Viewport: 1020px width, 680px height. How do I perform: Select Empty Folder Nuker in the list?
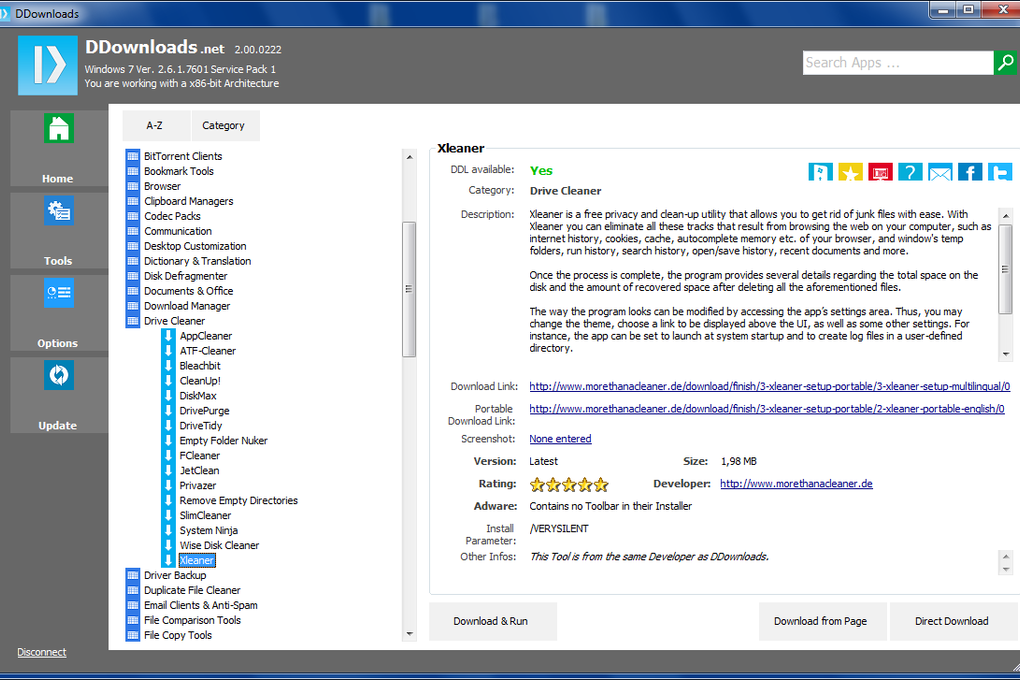(x=223, y=441)
